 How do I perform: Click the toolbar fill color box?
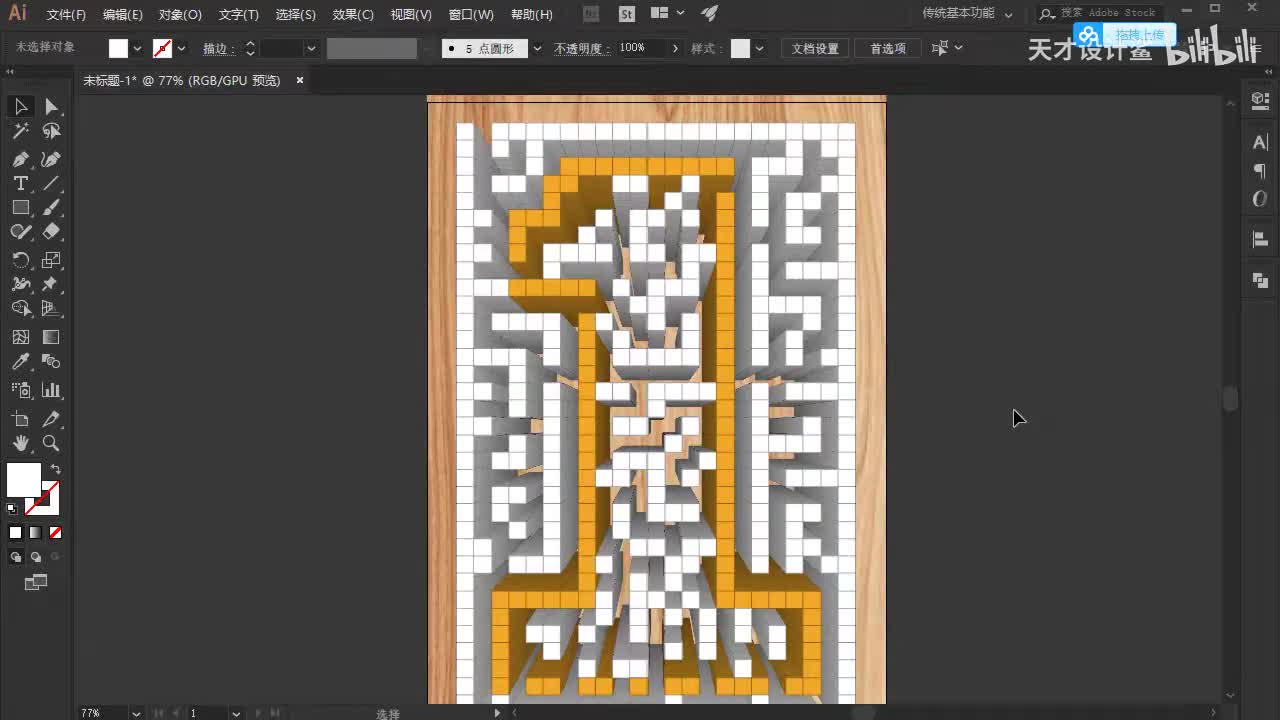(x=24, y=480)
